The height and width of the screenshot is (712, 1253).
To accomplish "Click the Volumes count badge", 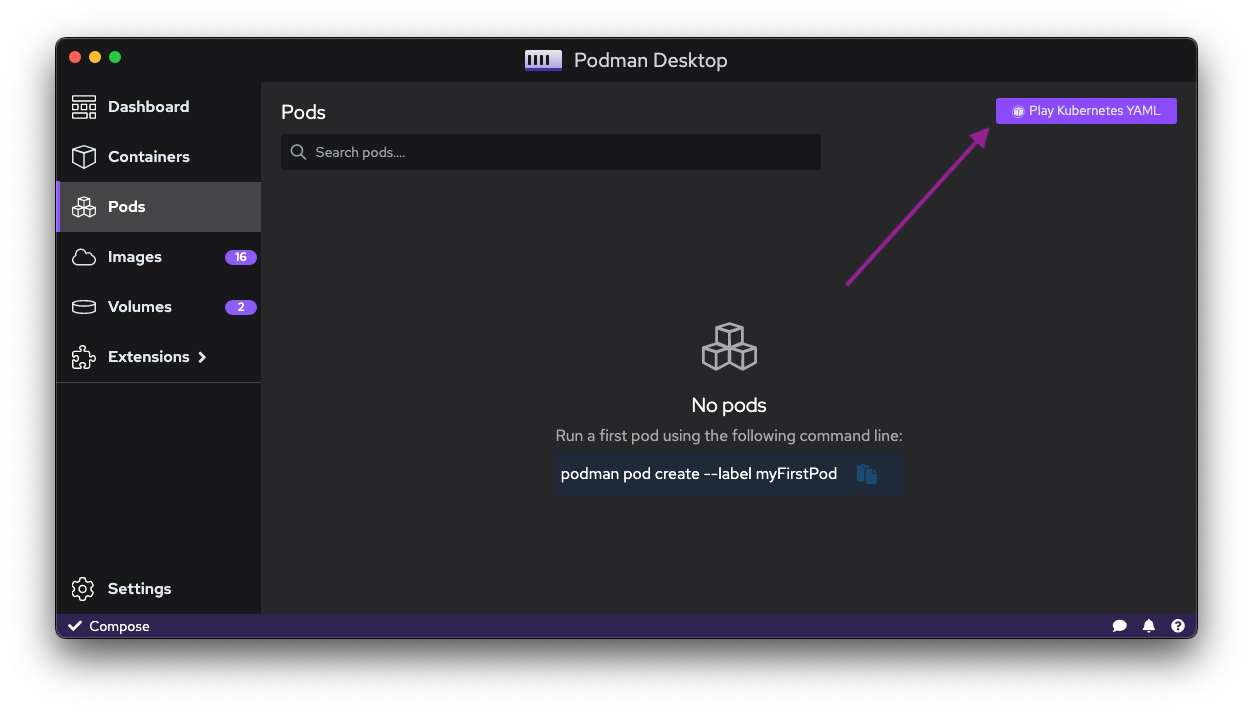I will (240, 306).
